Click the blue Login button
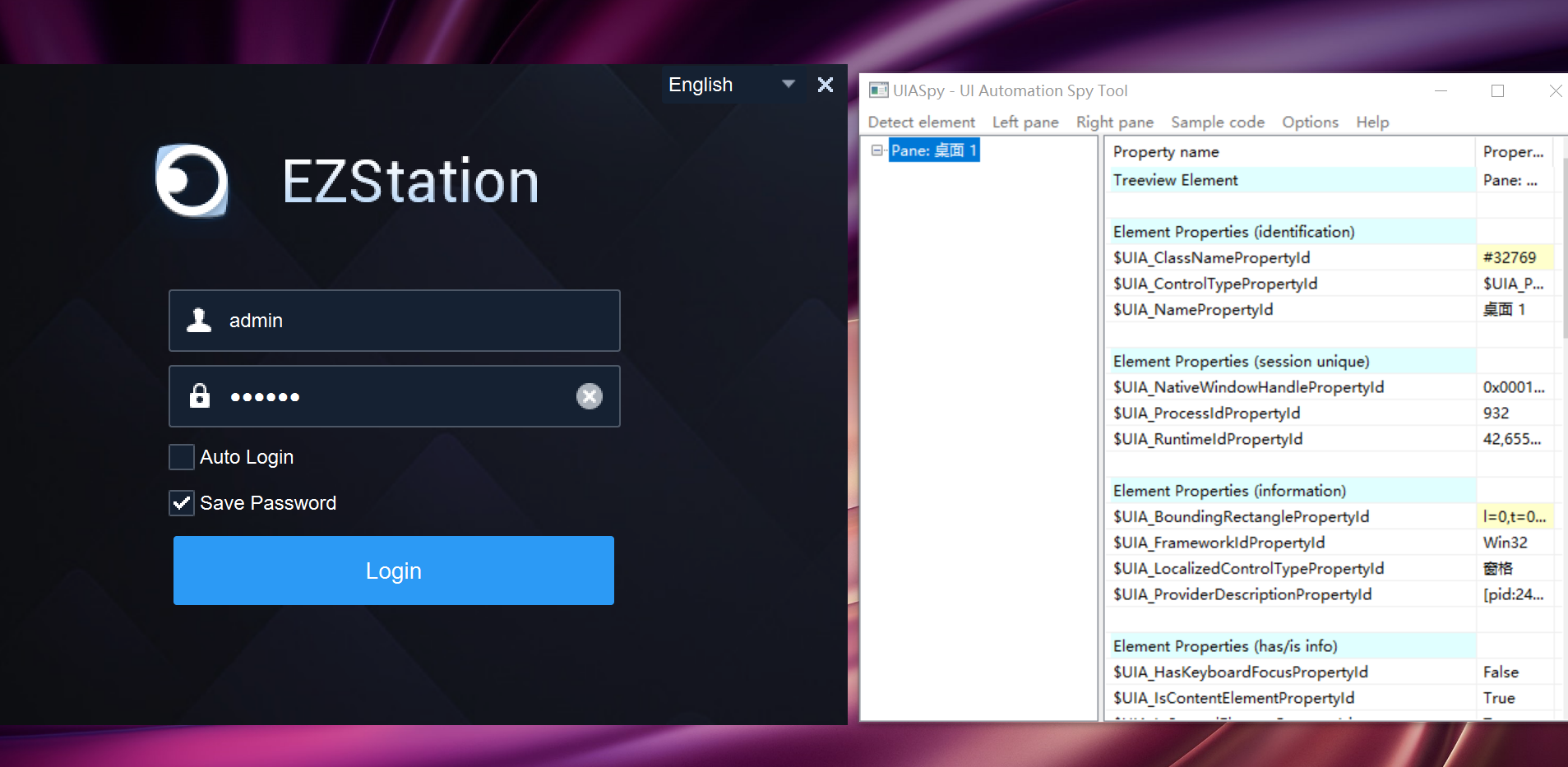 (x=394, y=571)
